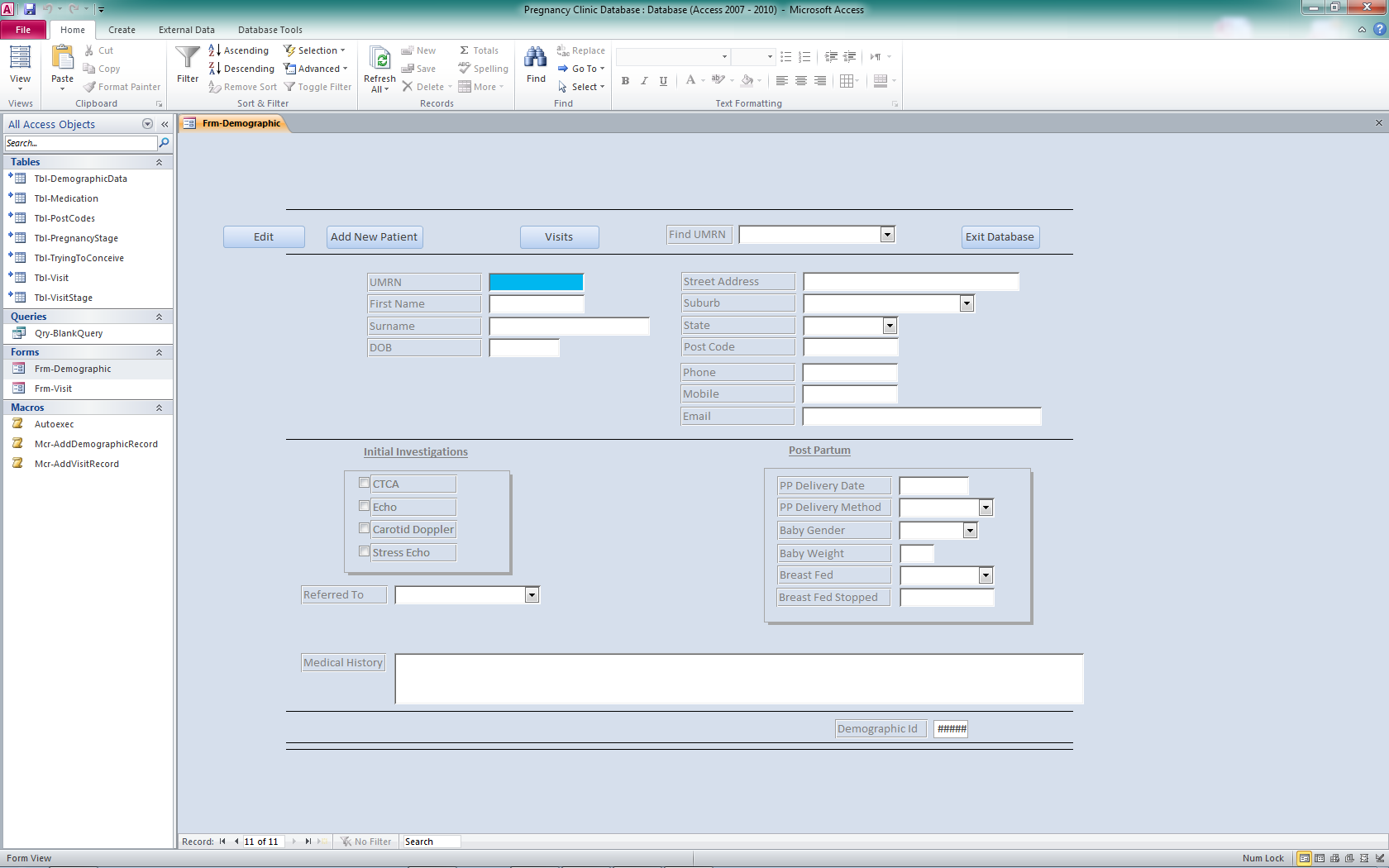Click the navigation pane search magnifier
The image size is (1389, 868).
click(164, 143)
